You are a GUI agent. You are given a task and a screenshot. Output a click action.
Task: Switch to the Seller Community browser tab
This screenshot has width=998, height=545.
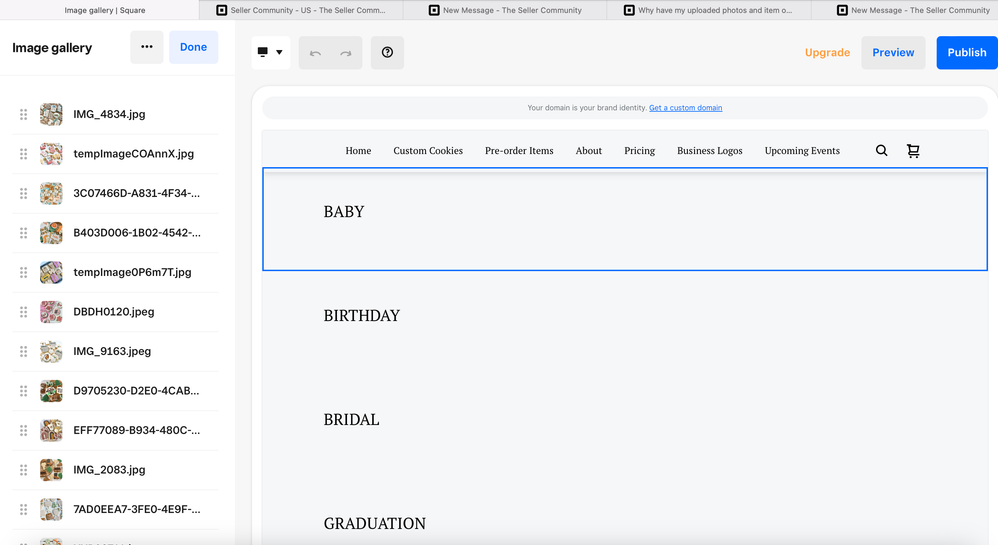301,10
